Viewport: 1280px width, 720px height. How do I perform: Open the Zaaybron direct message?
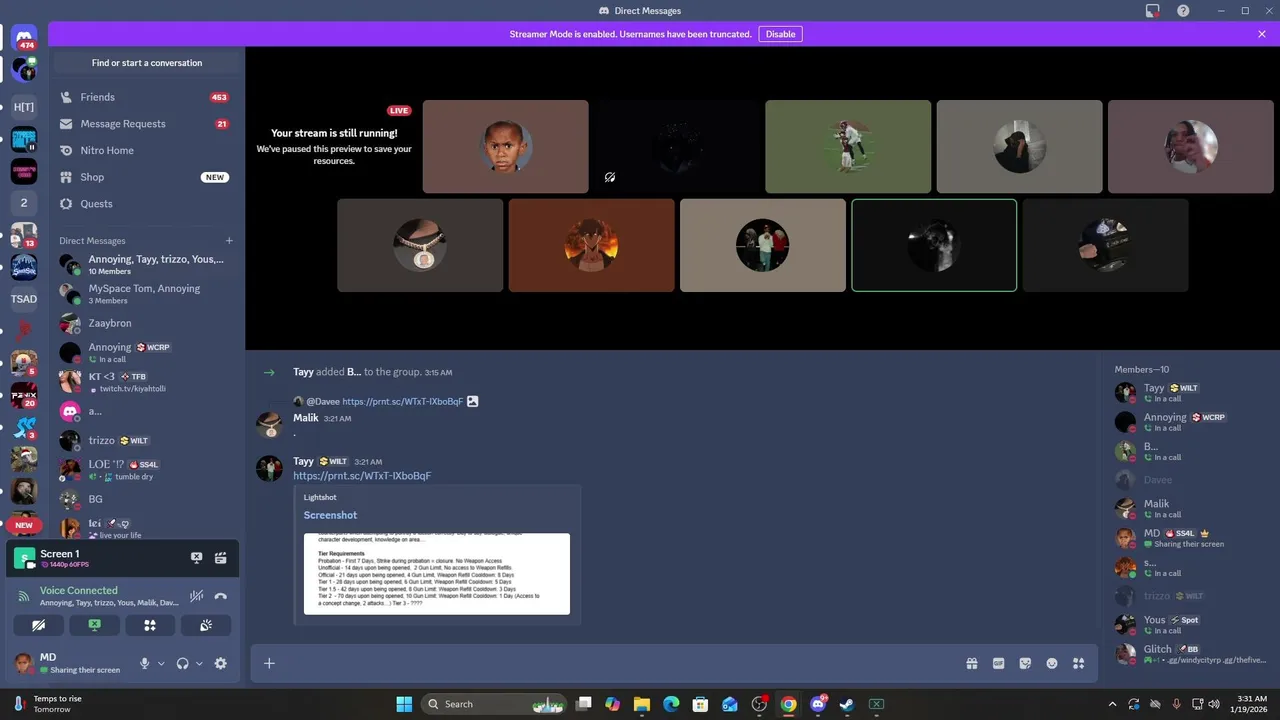tap(146, 324)
